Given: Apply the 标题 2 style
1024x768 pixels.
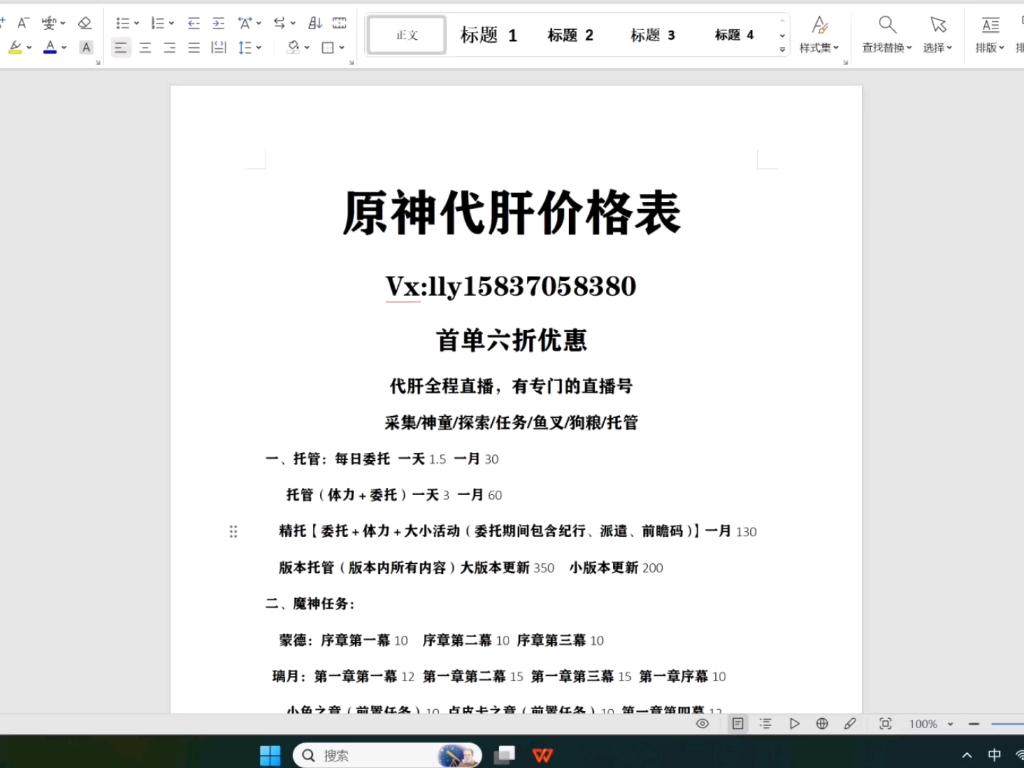Looking at the screenshot, I should point(570,35).
